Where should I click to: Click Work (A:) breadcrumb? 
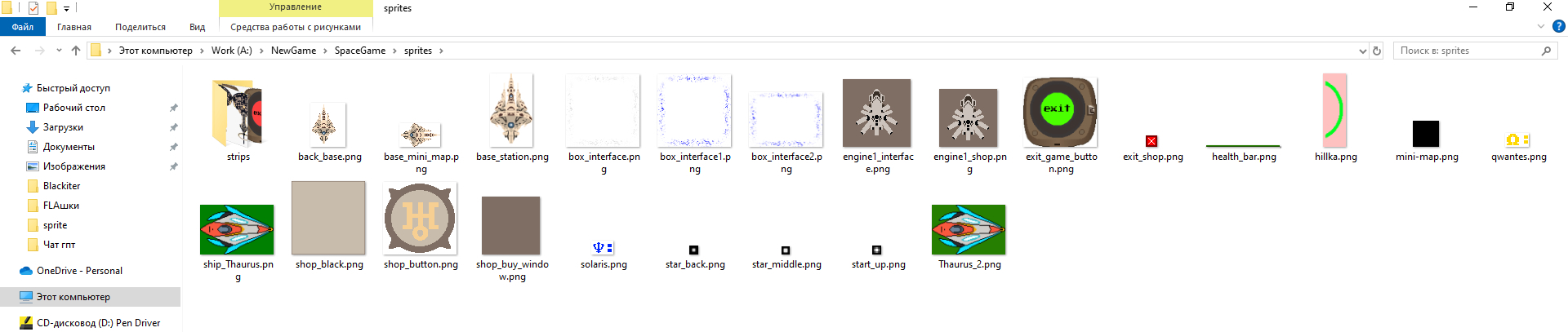[232, 51]
